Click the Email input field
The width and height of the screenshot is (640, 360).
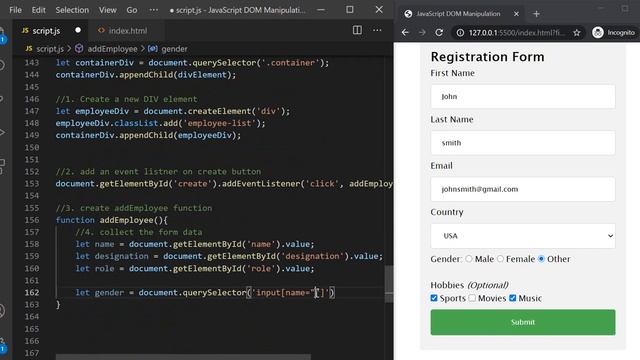(523, 189)
